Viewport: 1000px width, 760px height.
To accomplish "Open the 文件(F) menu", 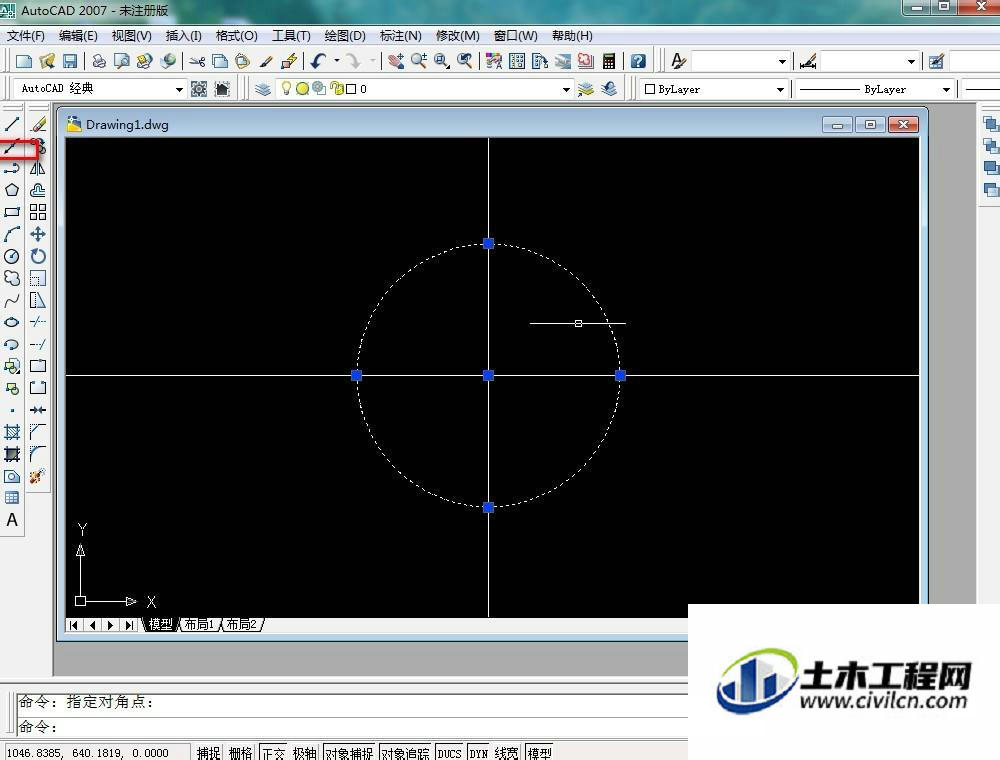I will click(26, 36).
